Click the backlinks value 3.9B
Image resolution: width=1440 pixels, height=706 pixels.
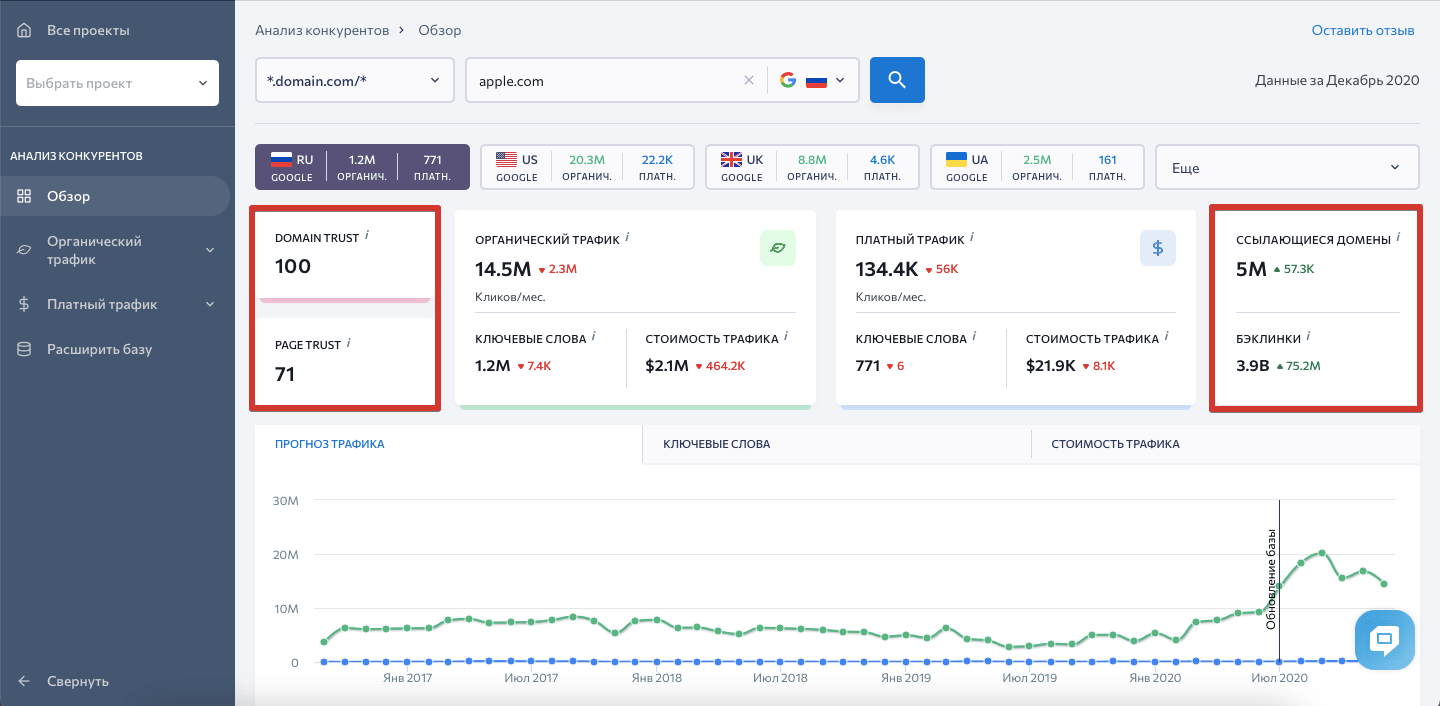click(1253, 366)
